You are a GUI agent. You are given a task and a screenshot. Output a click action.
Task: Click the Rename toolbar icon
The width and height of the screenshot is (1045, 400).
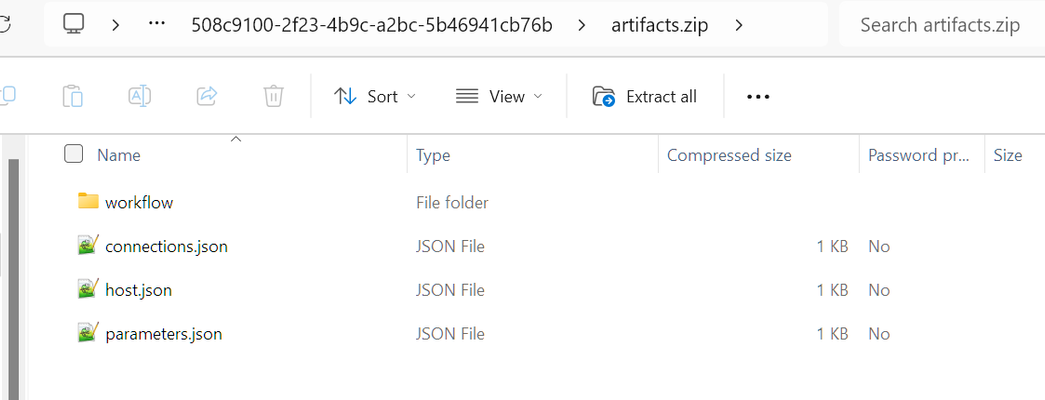click(x=139, y=97)
